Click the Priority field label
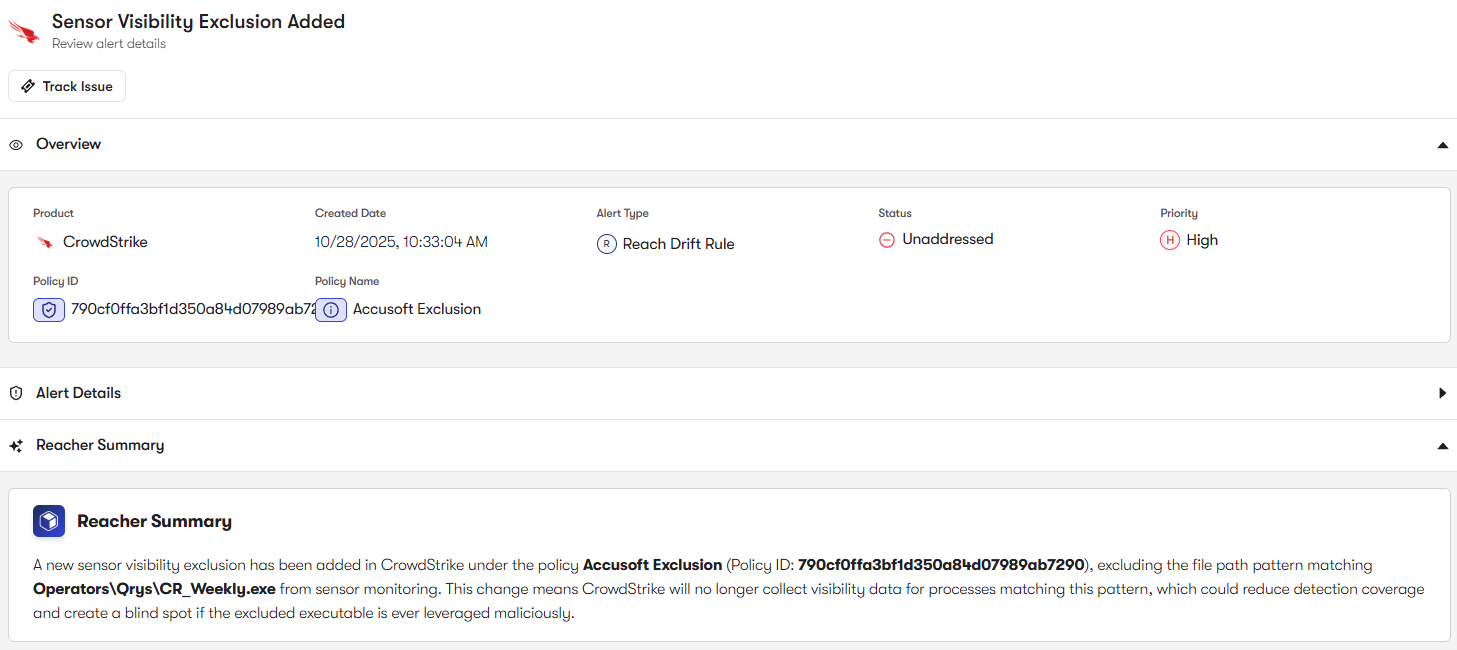 (x=1179, y=213)
